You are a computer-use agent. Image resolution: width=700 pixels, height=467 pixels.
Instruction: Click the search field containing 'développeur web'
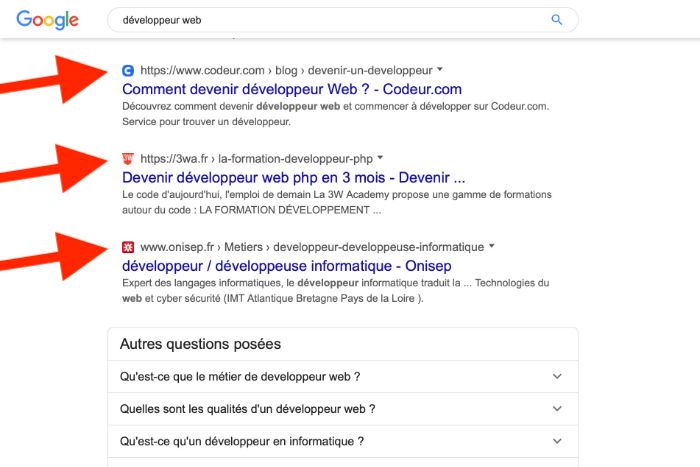coord(330,20)
